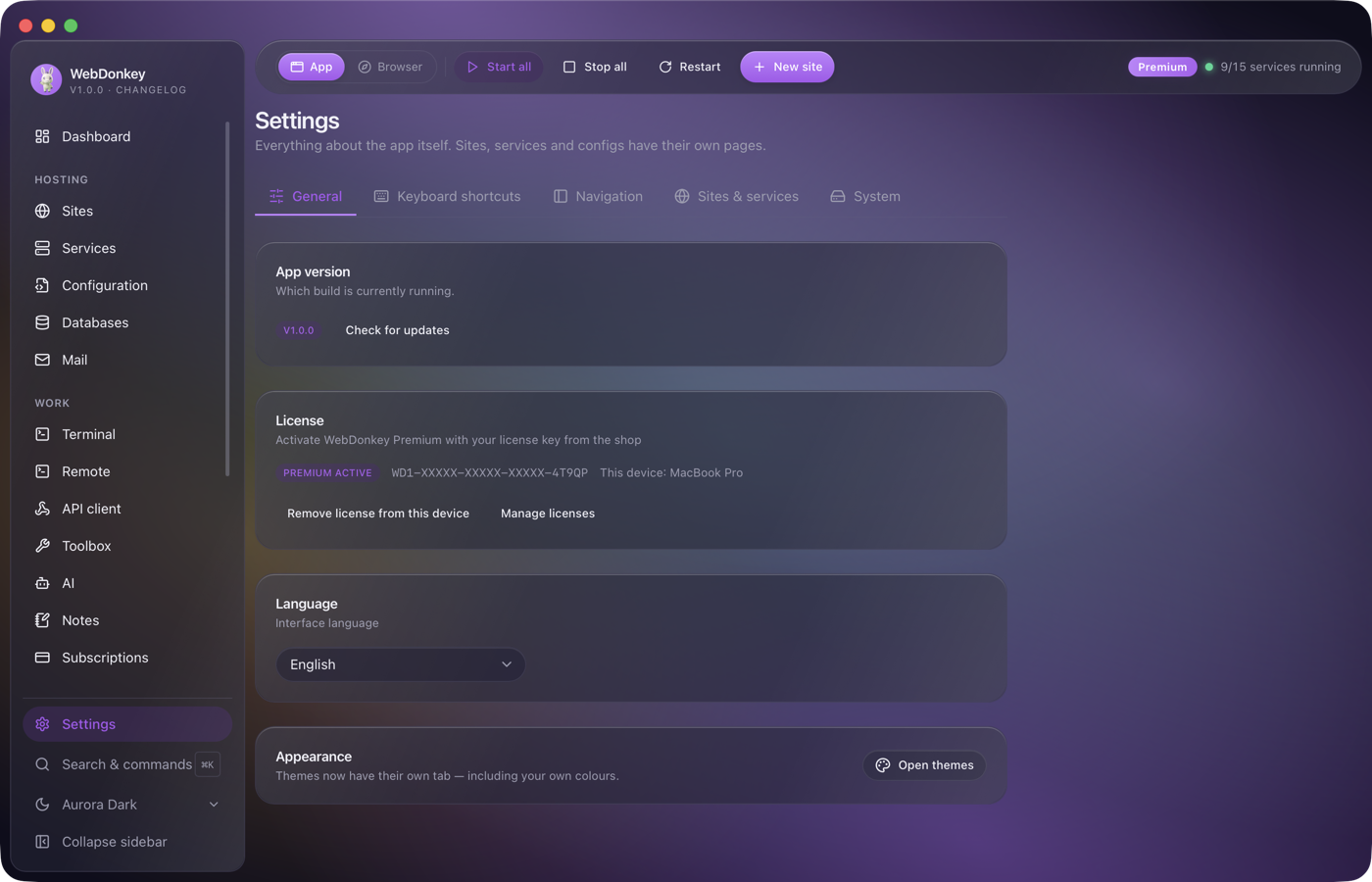
Task: Open the Keyboard shortcuts tab
Action: click(448, 196)
